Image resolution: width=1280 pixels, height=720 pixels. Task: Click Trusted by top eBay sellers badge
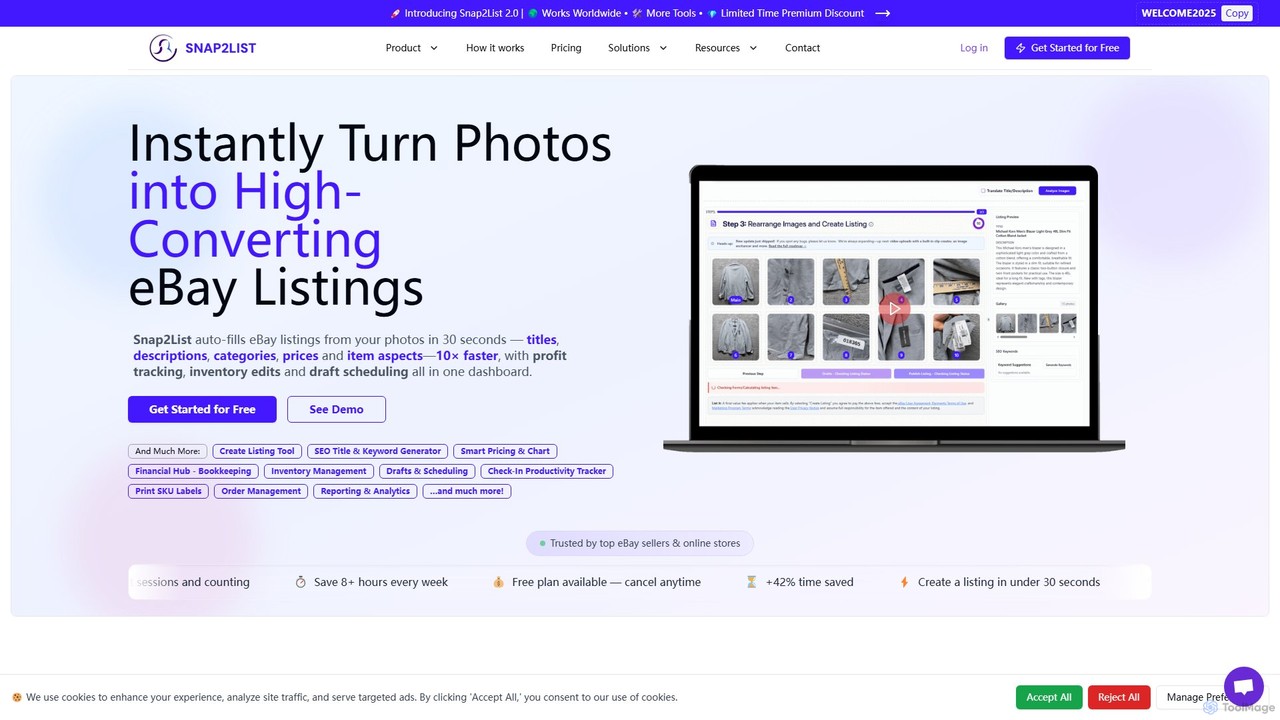tap(640, 543)
